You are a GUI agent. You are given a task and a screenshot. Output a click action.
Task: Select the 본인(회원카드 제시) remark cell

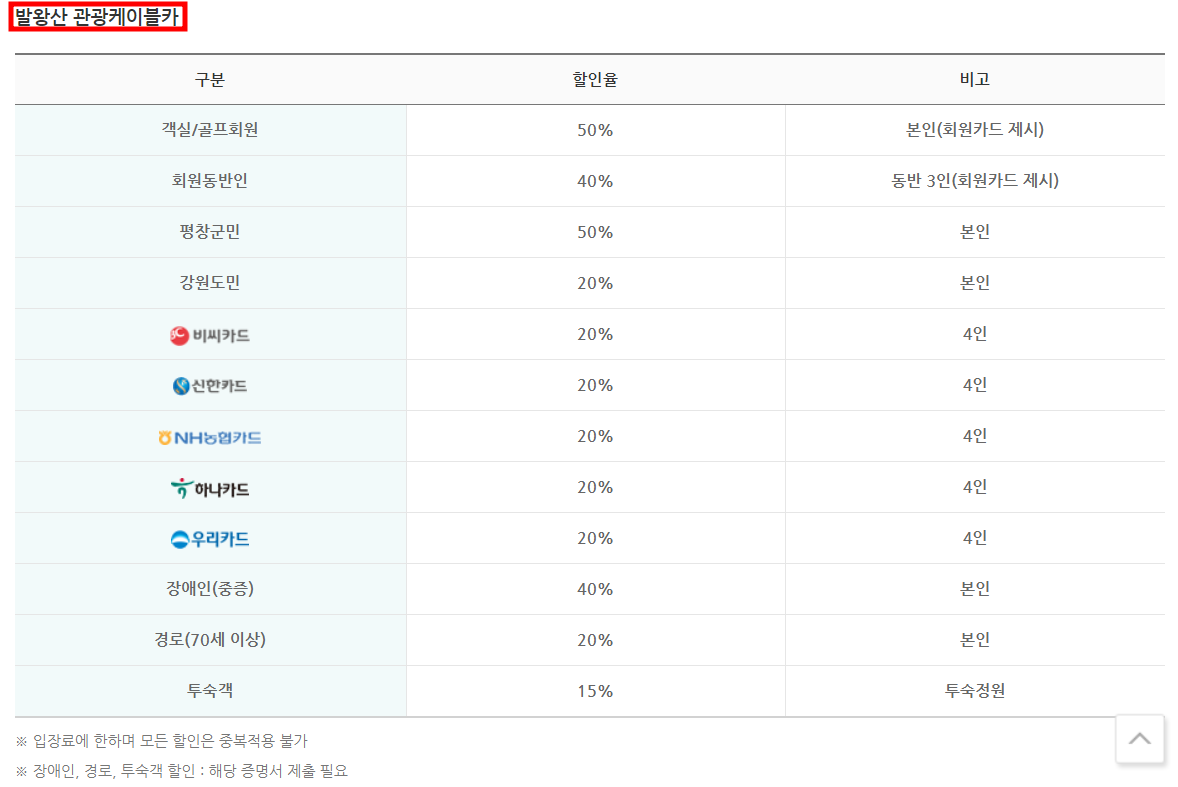pos(975,129)
